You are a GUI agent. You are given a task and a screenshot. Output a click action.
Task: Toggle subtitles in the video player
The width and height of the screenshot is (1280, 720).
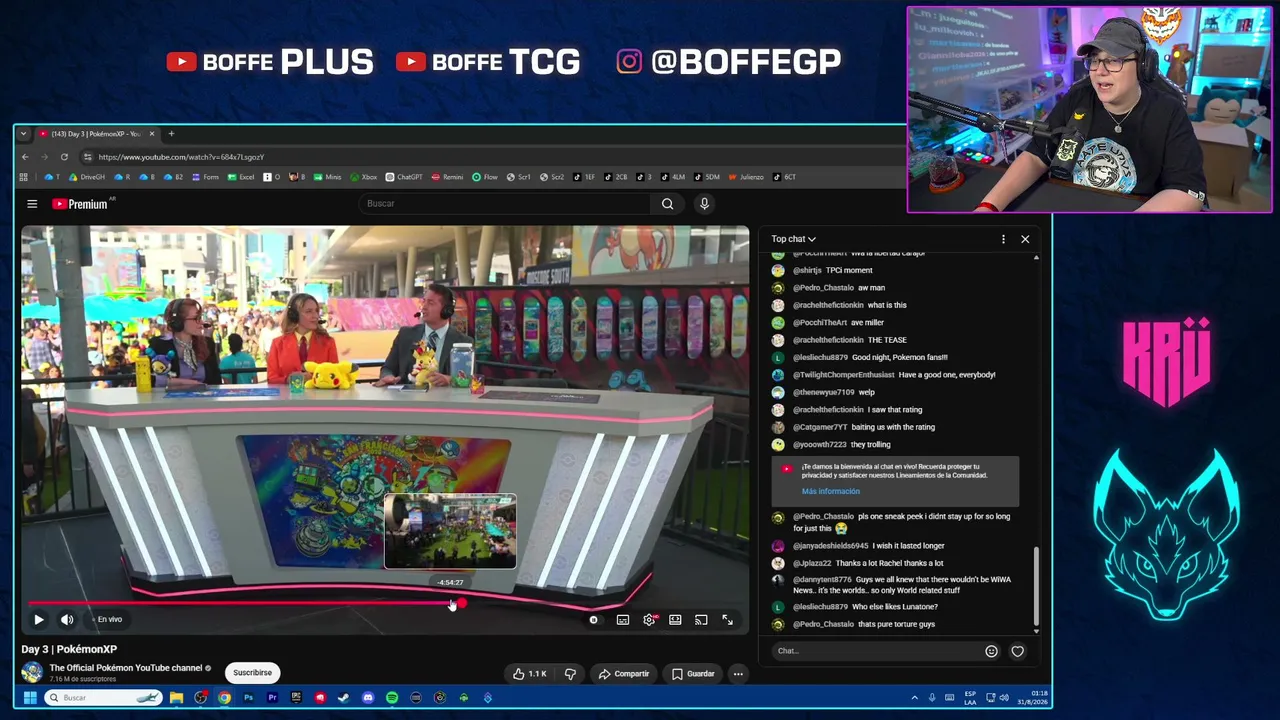click(623, 620)
